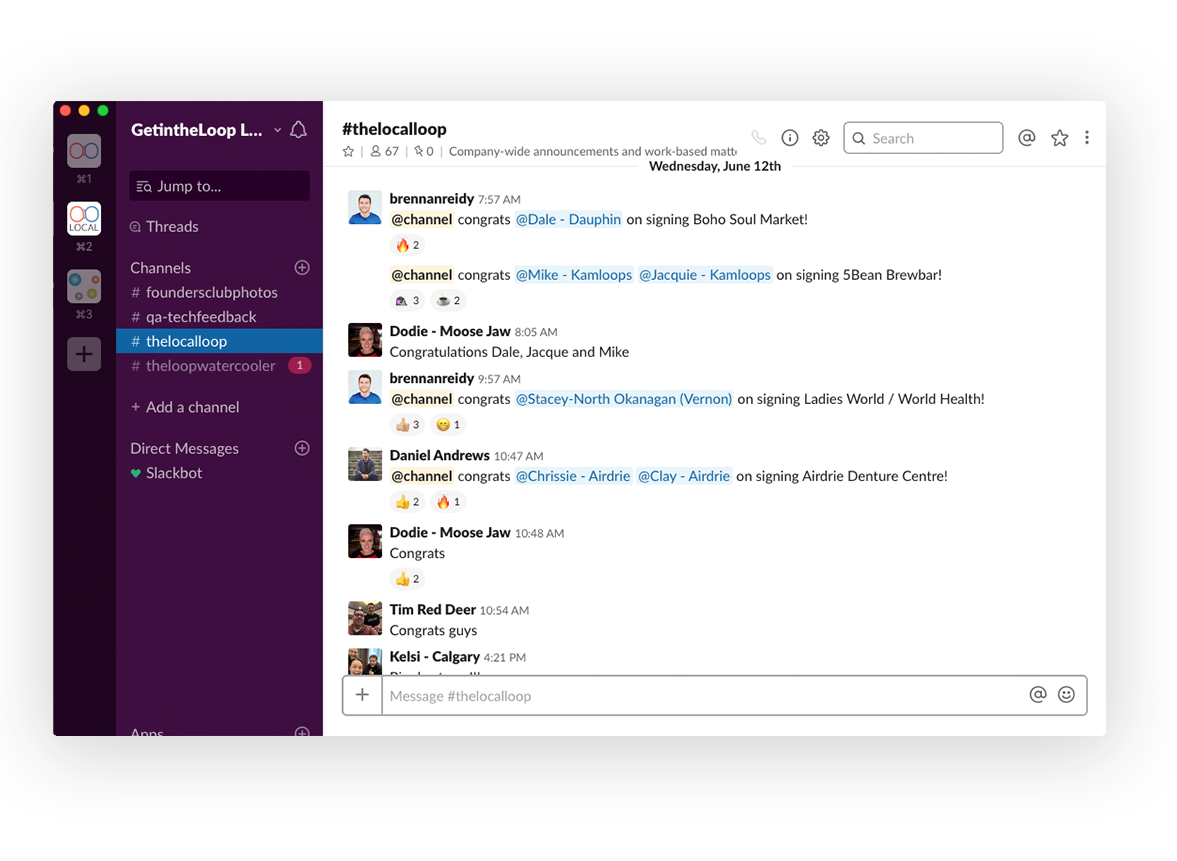This screenshot has width=1177, height=861.
Task: Open Threads view
Action: coord(172,227)
